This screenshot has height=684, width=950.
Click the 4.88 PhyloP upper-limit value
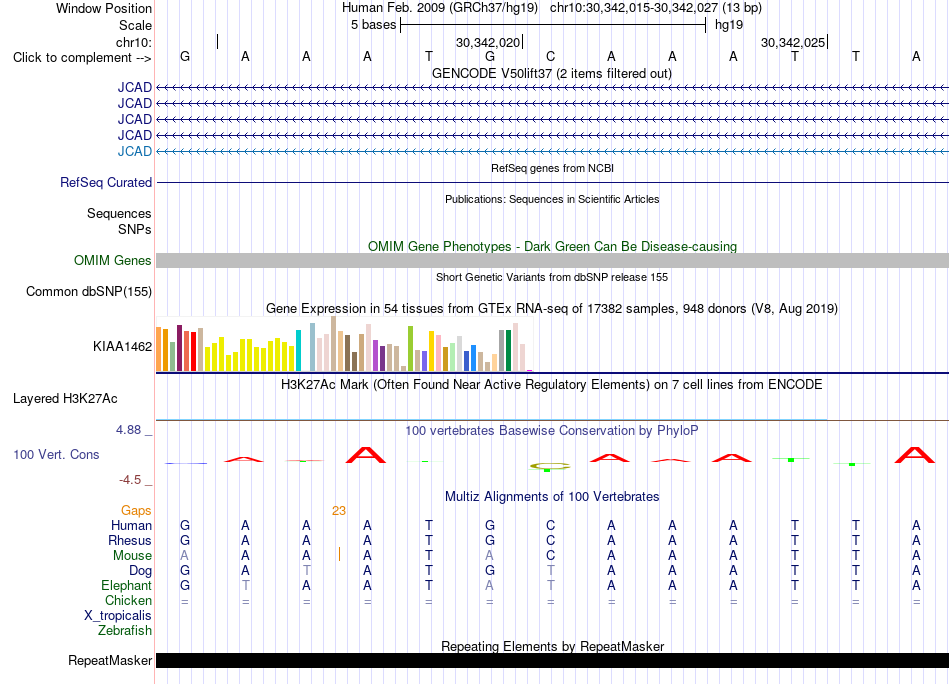[x=128, y=430]
